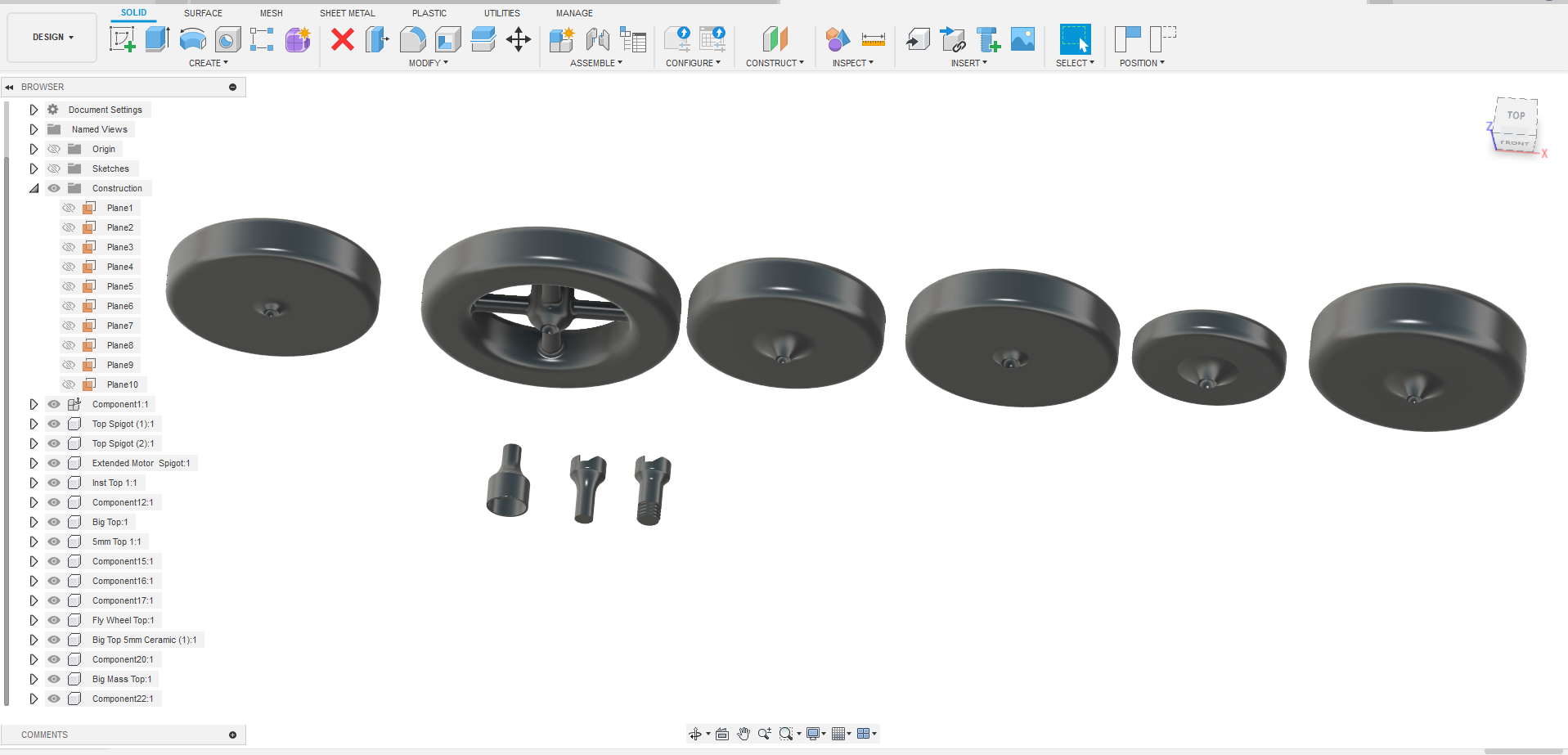Activate the Press Pull tool
This screenshot has height=755, width=1568.
(377, 38)
